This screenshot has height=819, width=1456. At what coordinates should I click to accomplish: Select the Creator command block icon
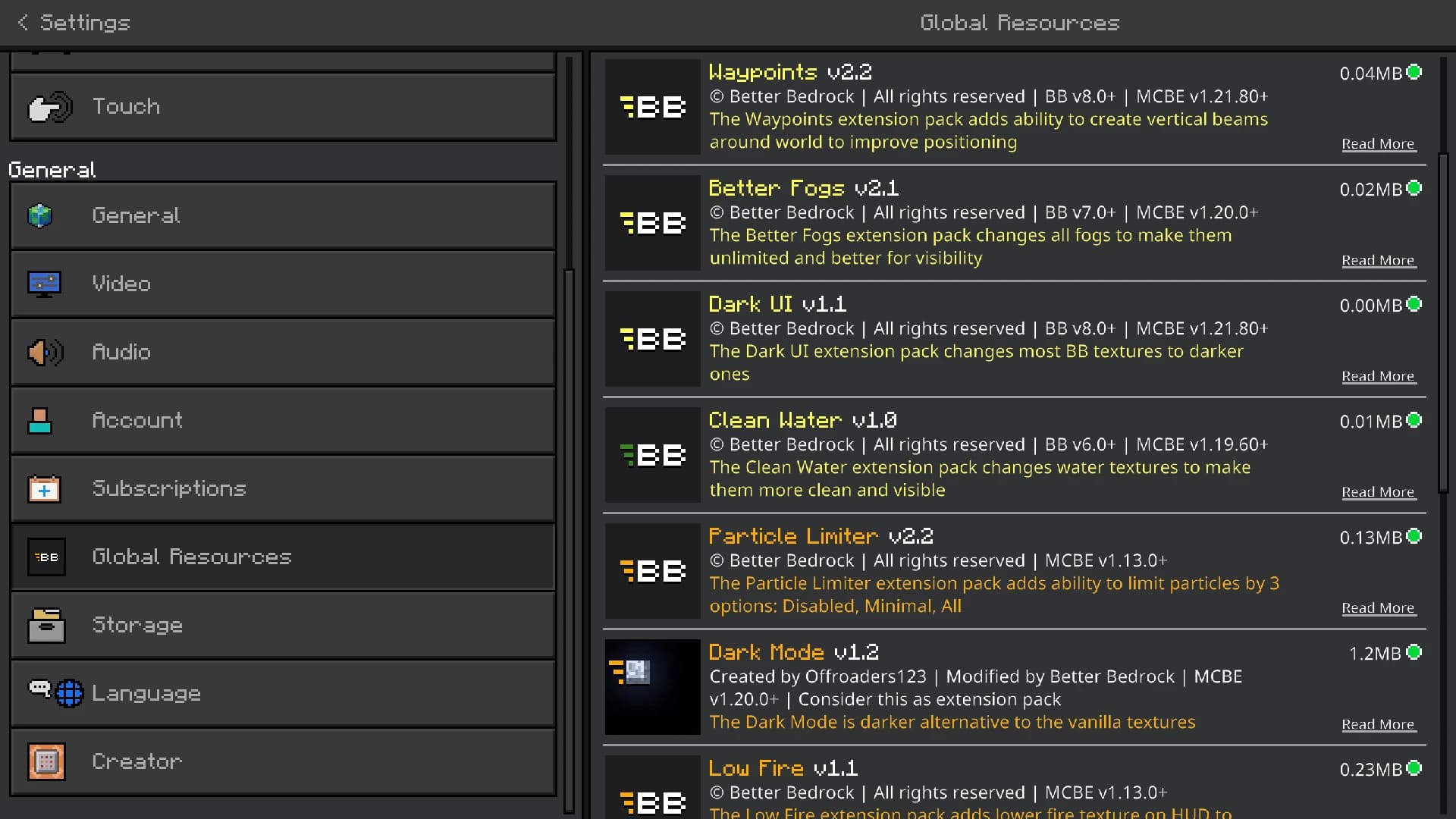coord(46,761)
